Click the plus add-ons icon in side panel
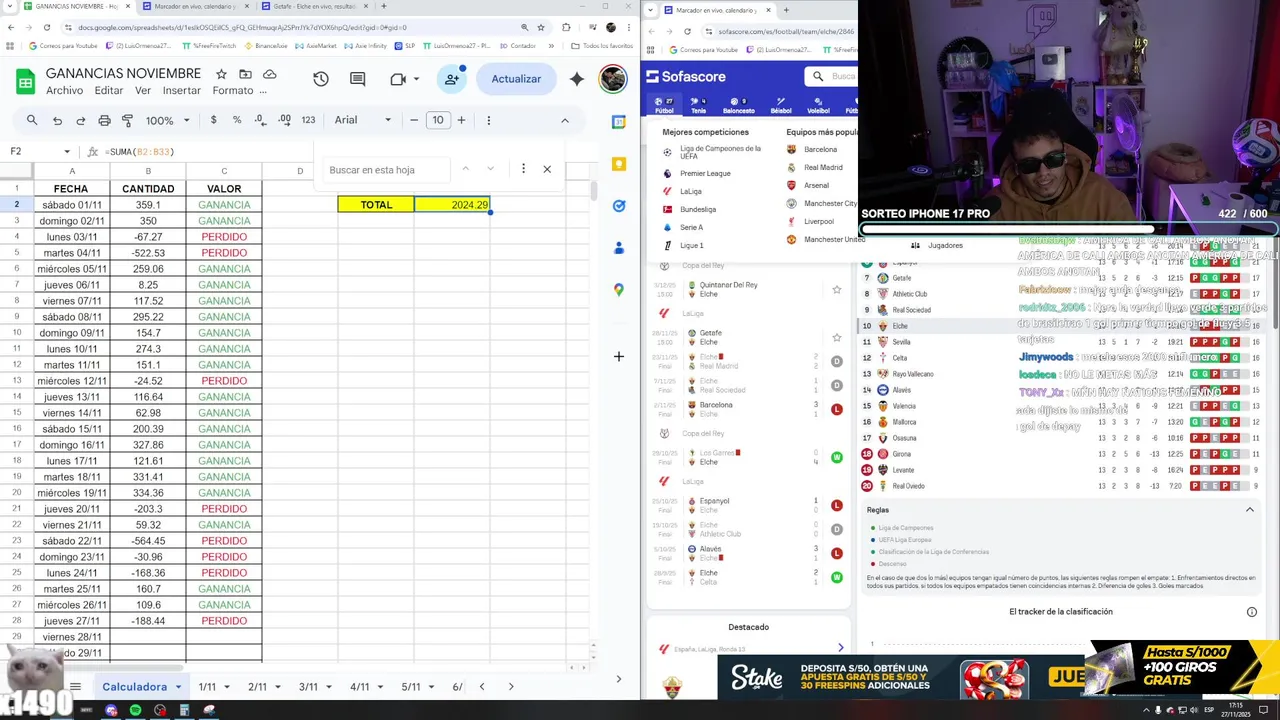Viewport: 1280px width, 720px height. [619, 356]
